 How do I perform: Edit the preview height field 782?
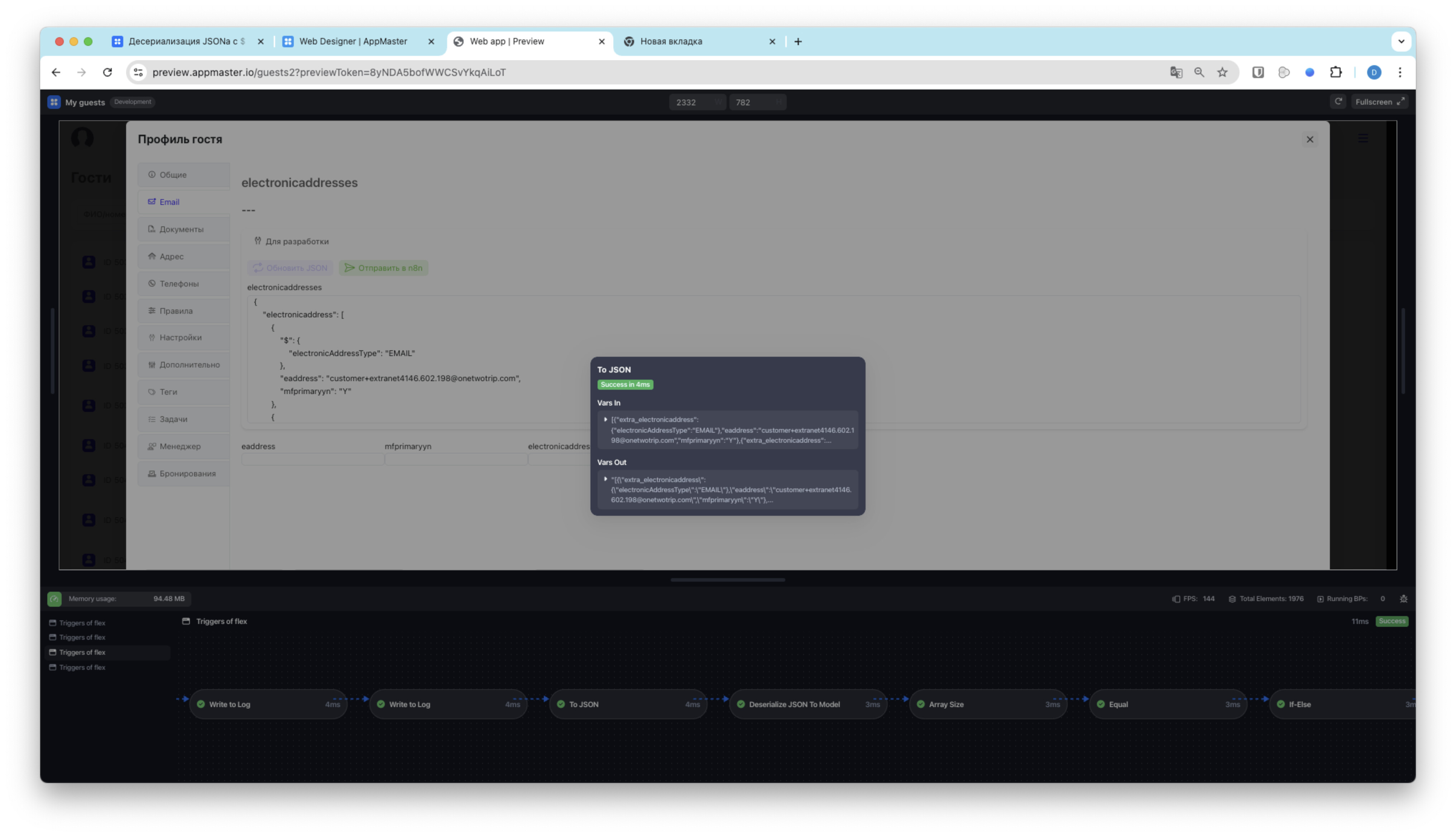[x=757, y=102]
